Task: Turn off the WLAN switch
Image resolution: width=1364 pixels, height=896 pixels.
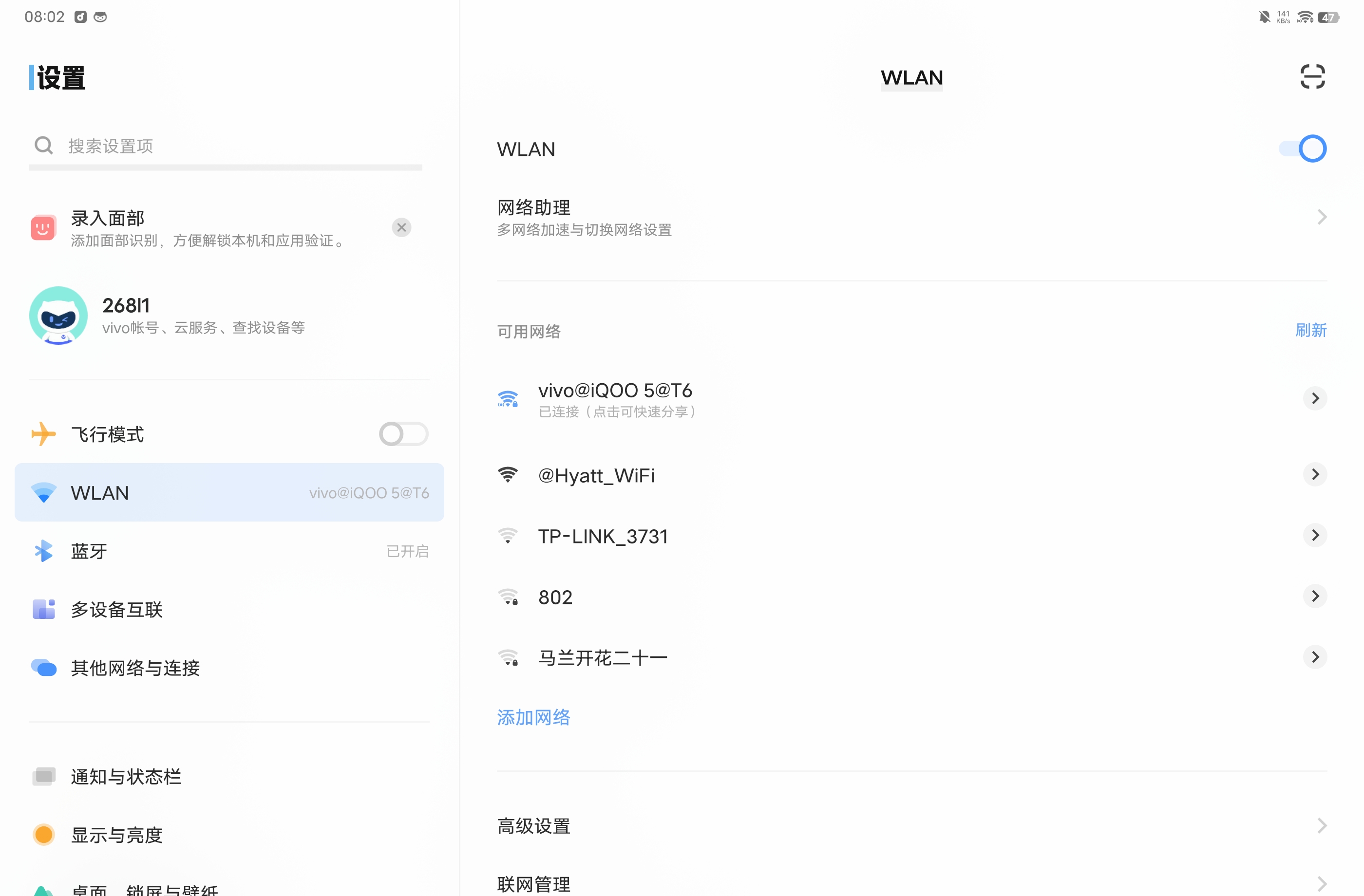Action: (1302, 149)
